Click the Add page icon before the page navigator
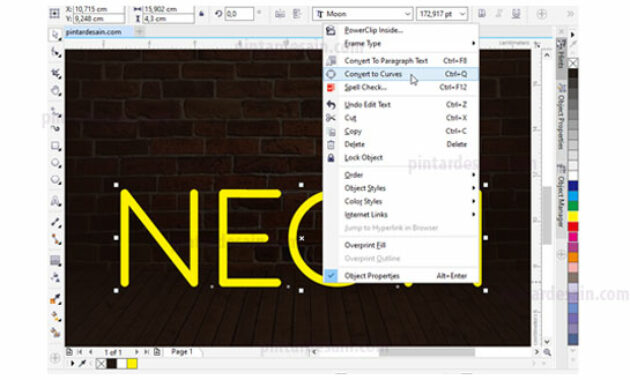Image resolution: width=630 pixels, height=380 pixels. pyautogui.click(x=69, y=352)
